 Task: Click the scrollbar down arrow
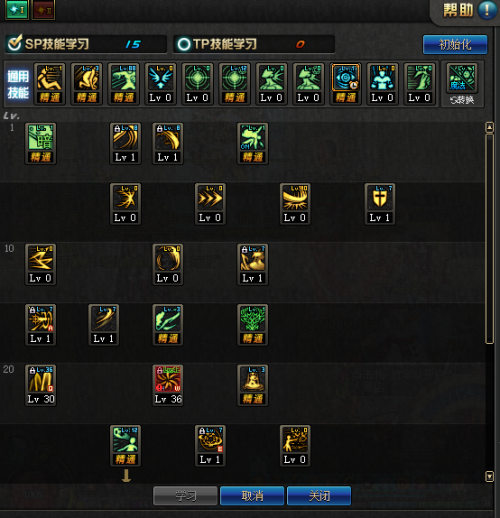coord(489,477)
